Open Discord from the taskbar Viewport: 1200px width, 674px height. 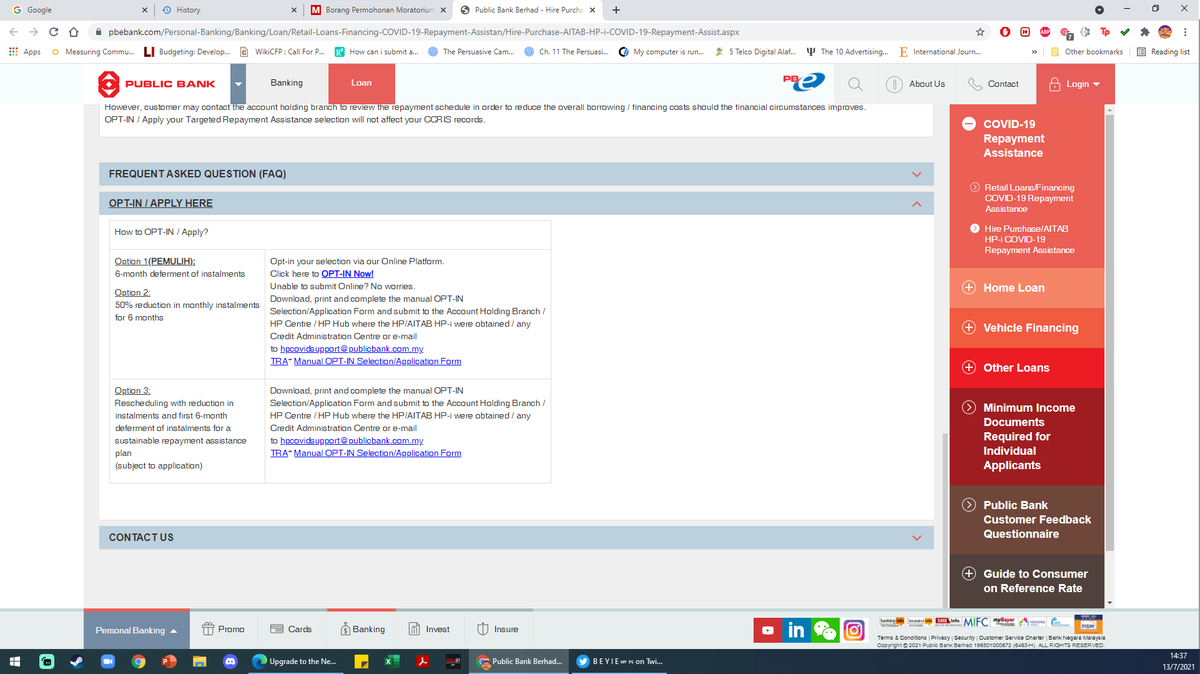tap(230, 661)
